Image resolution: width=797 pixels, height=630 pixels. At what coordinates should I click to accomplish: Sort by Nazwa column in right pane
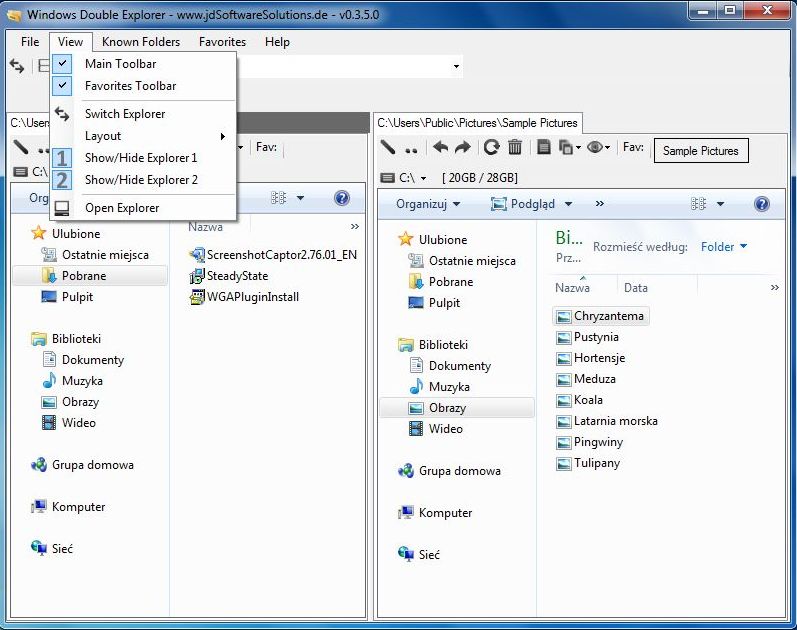point(572,288)
